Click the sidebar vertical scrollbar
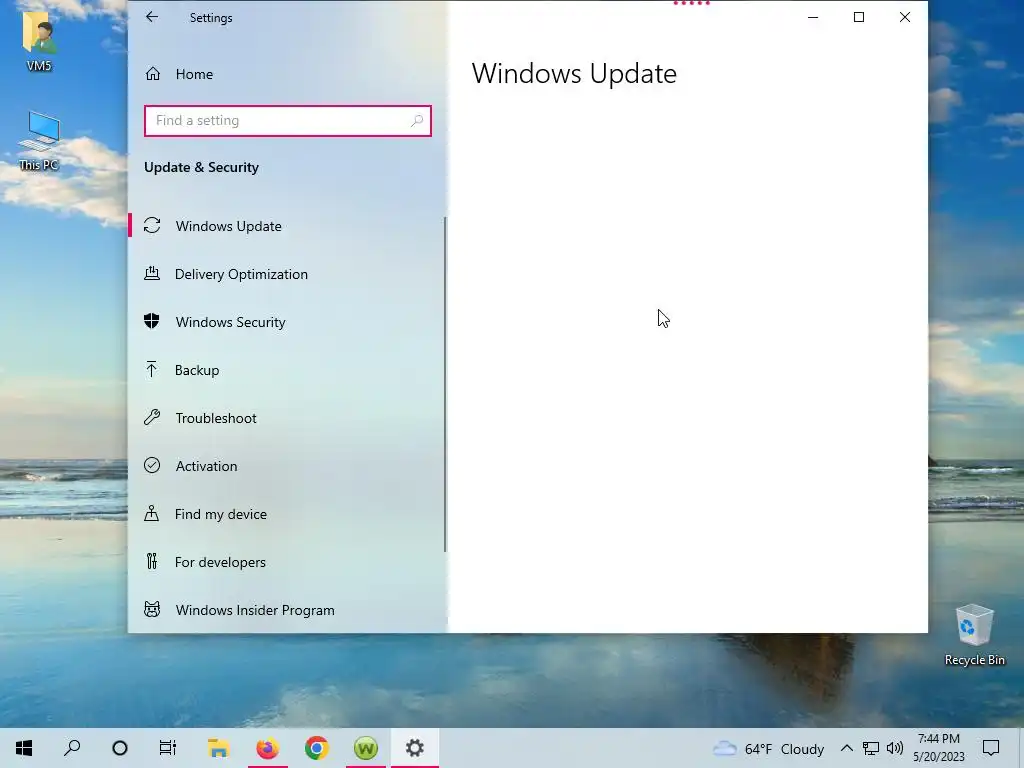 coord(445,384)
